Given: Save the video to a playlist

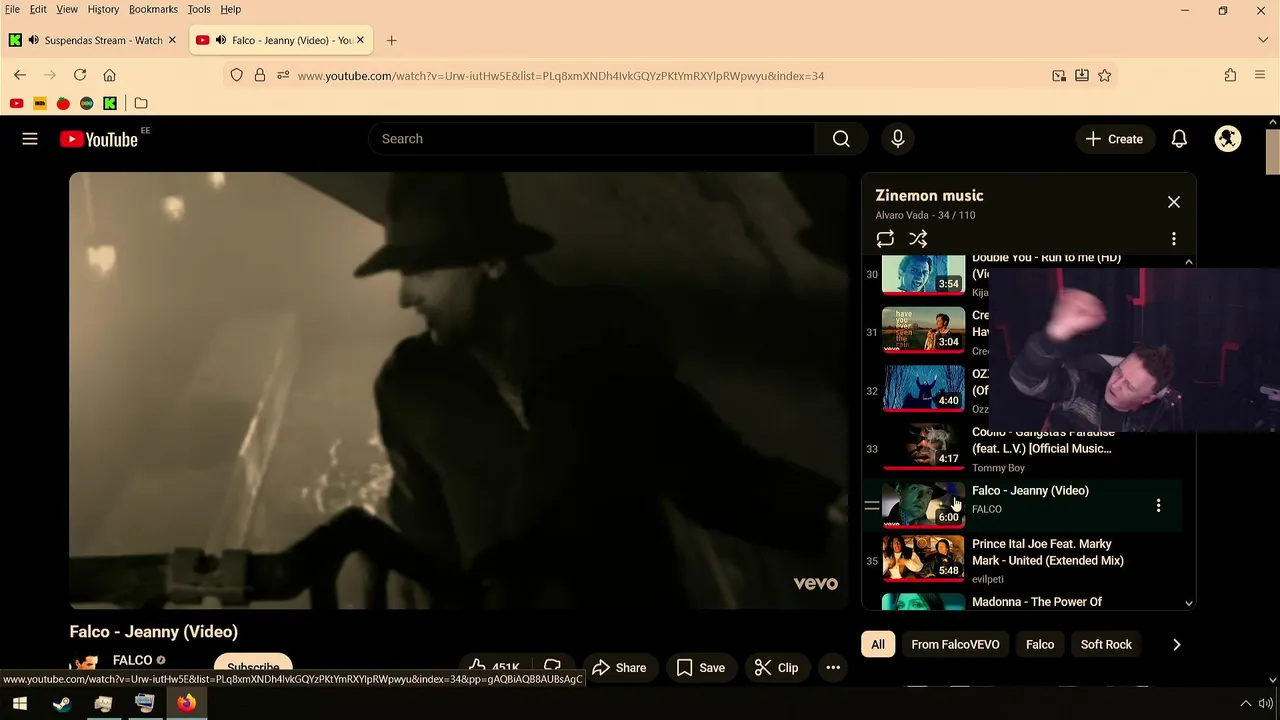Looking at the screenshot, I should (x=700, y=668).
